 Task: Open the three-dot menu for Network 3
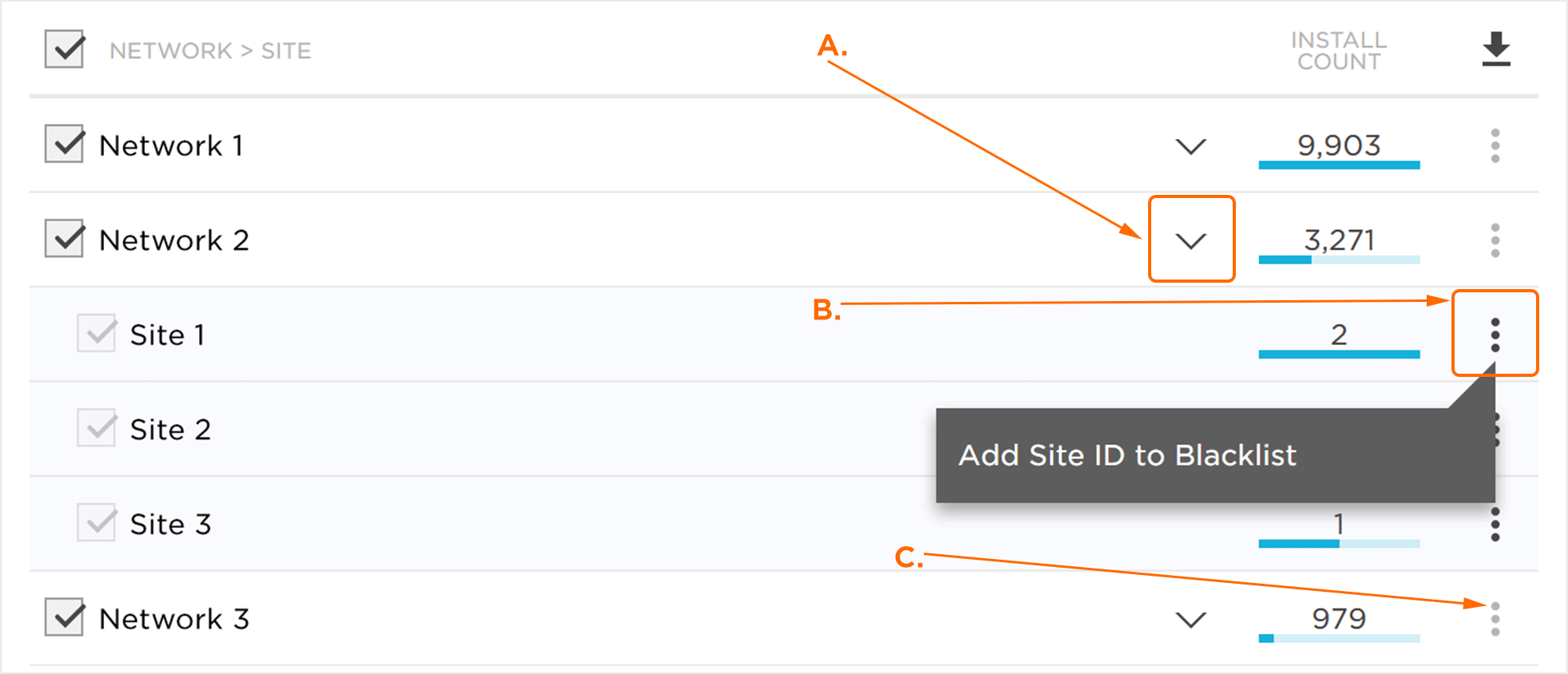coord(1495,619)
